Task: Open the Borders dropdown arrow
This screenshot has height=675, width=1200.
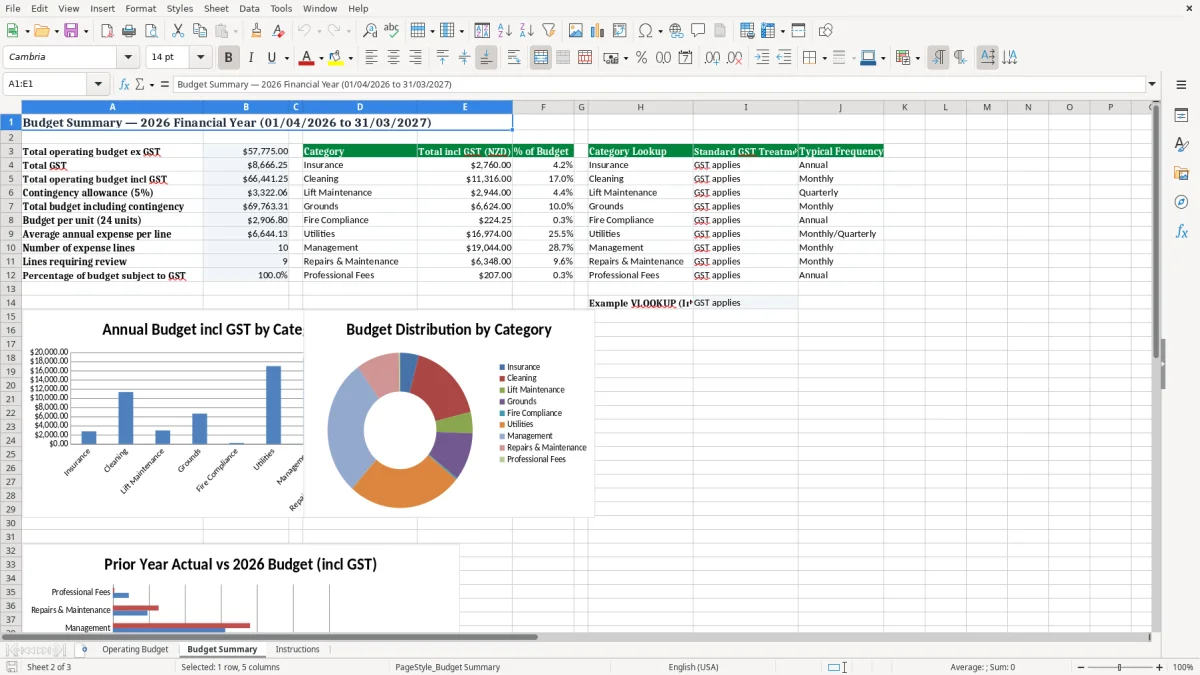Action: pos(825,58)
